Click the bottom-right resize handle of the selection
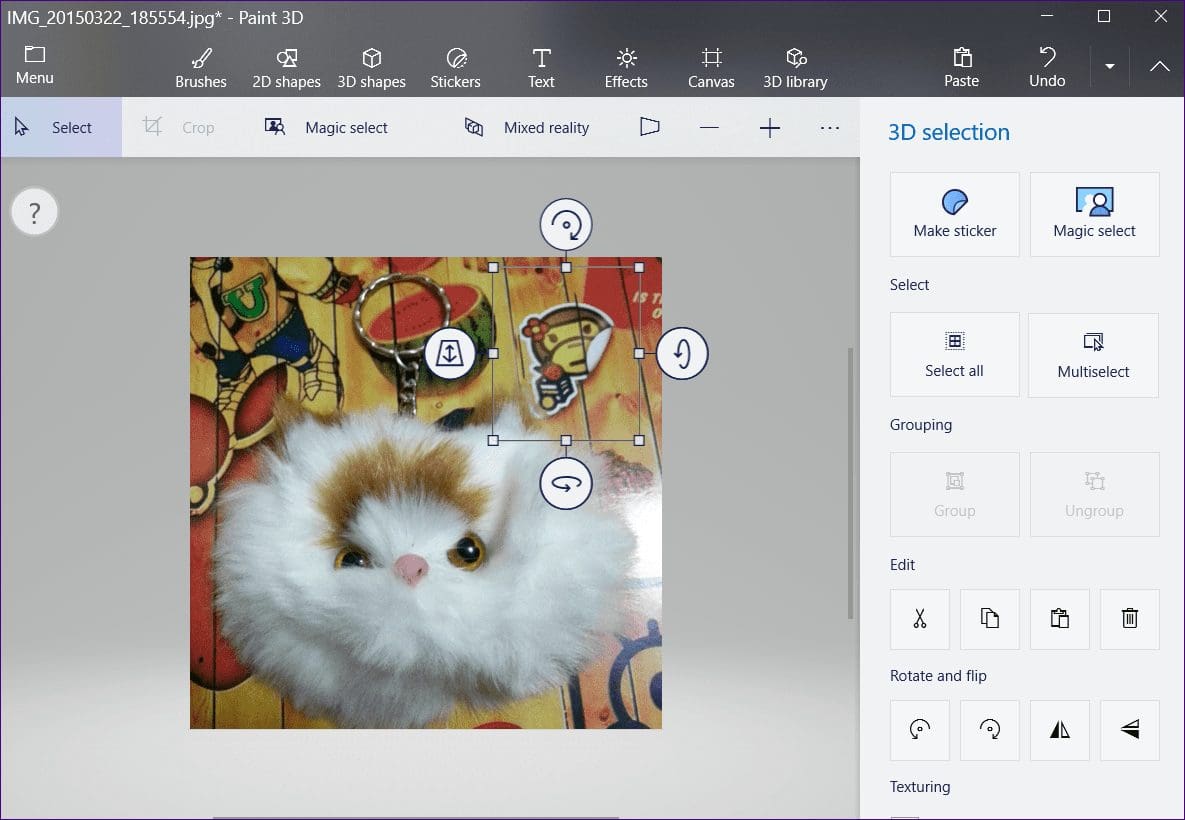The width and height of the screenshot is (1185, 820). click(639, 440)
